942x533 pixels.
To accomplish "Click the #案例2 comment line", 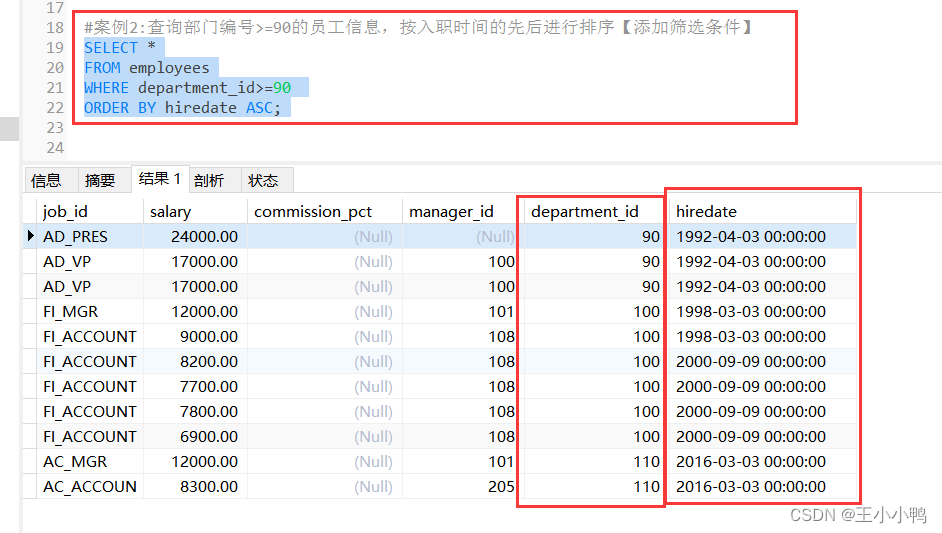I will (418, 27).
